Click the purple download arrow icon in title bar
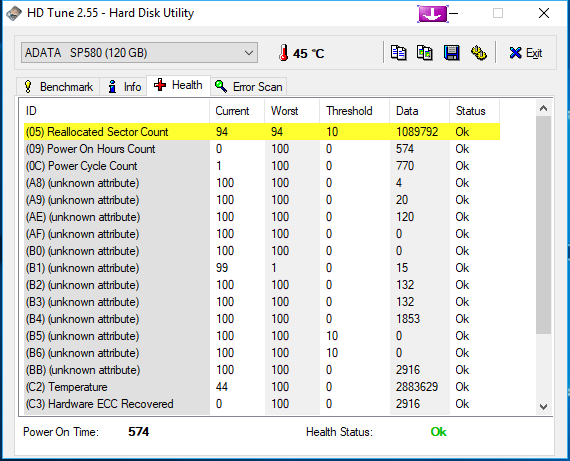 click(433, 14)
